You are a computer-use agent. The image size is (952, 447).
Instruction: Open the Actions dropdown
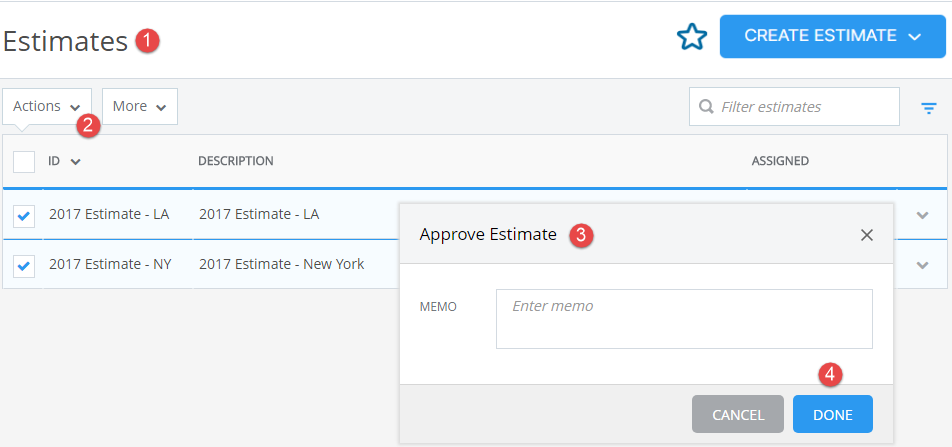47,106
